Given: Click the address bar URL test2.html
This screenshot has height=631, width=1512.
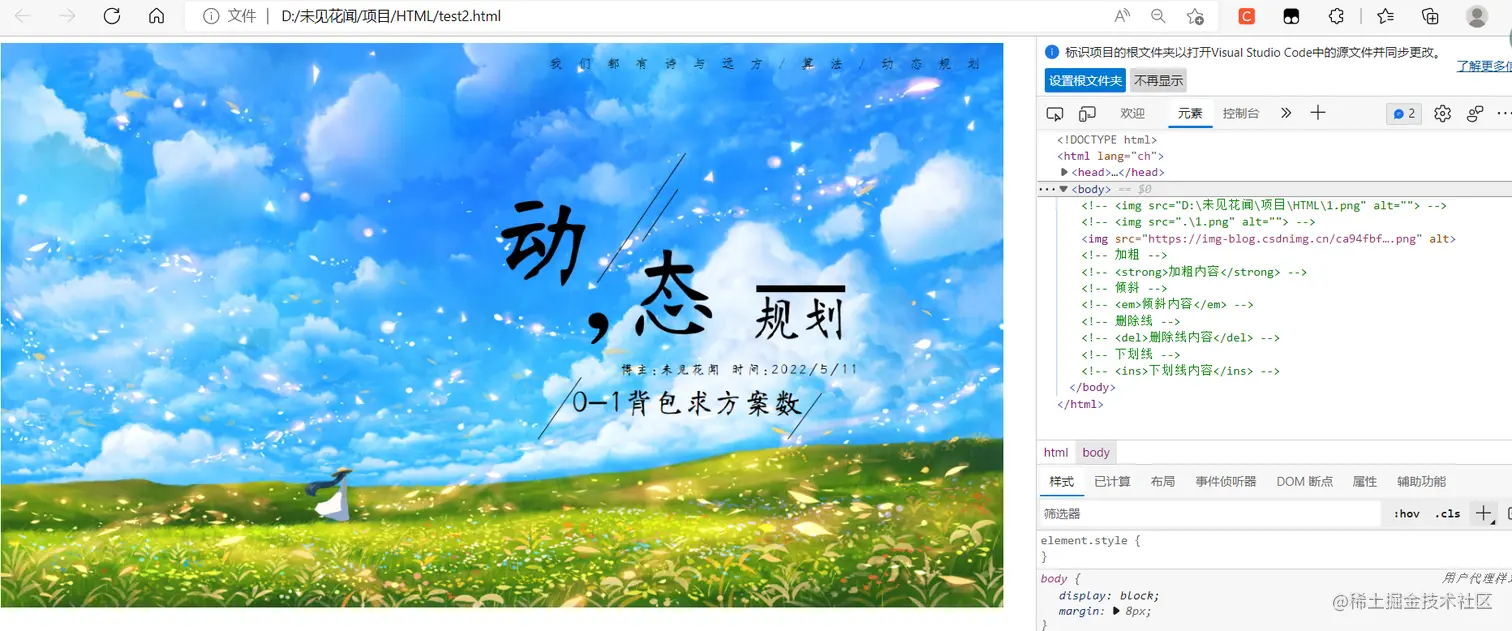Looking at the screenshot, I should coord(391,16).
